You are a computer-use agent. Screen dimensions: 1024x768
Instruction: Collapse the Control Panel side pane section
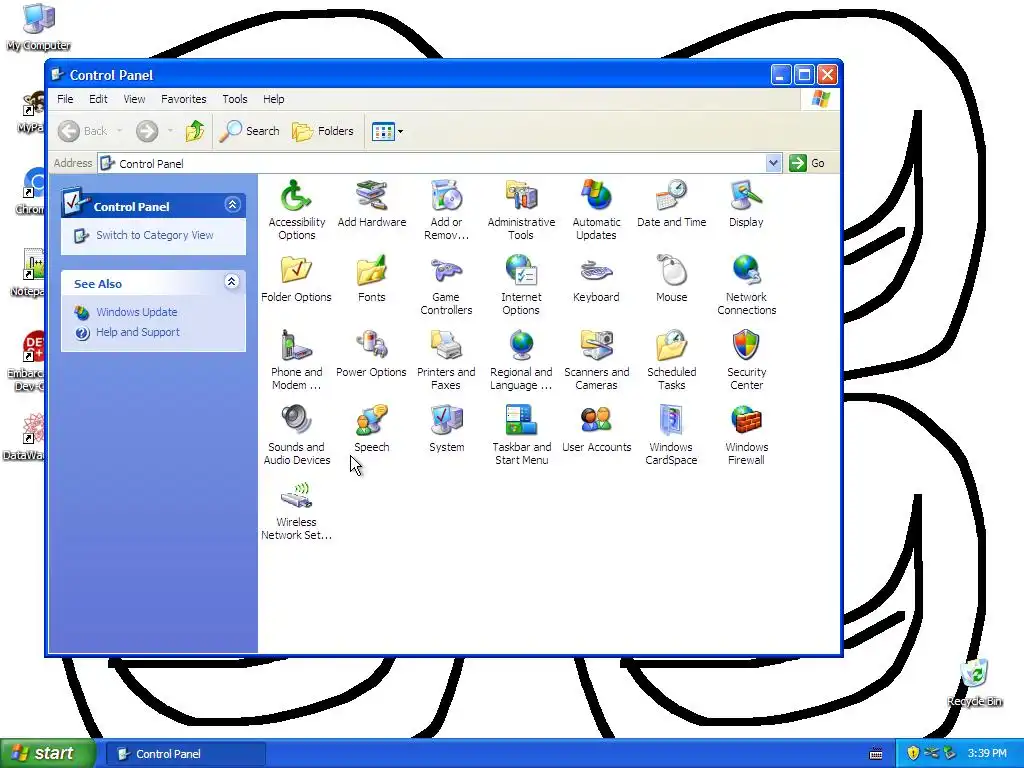click(232, 205)
